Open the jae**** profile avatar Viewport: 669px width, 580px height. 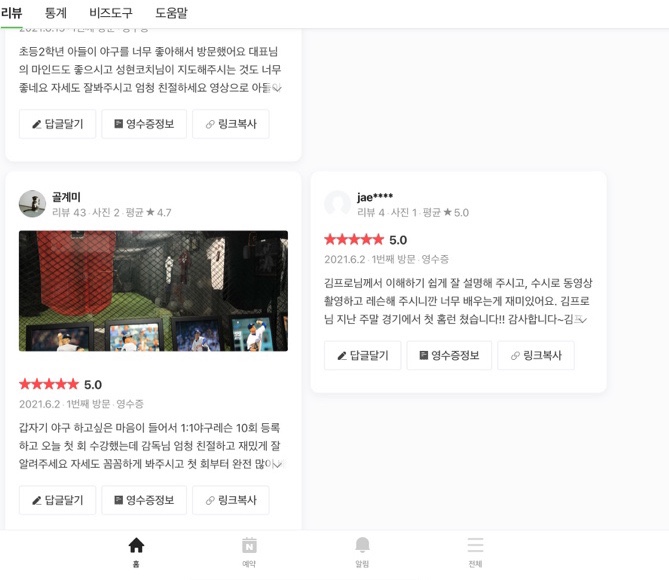(x=337, y=204)
